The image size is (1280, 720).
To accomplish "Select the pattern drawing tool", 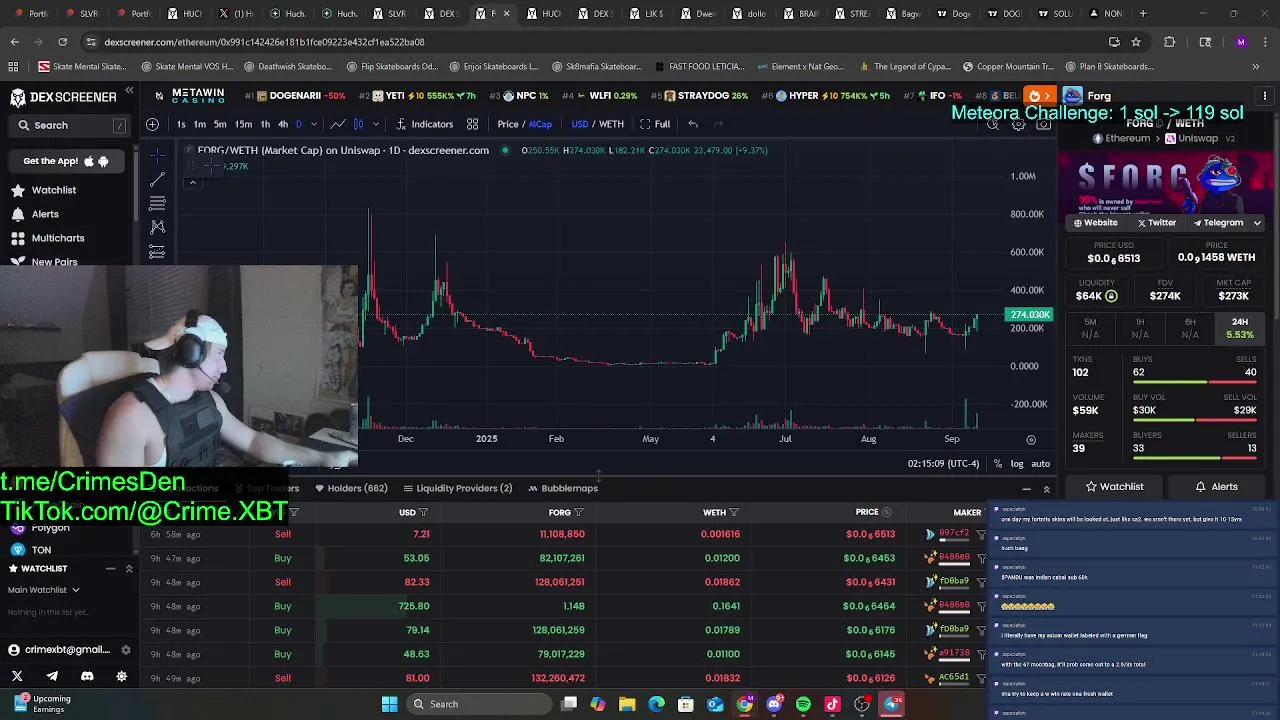I will (157, 227).
